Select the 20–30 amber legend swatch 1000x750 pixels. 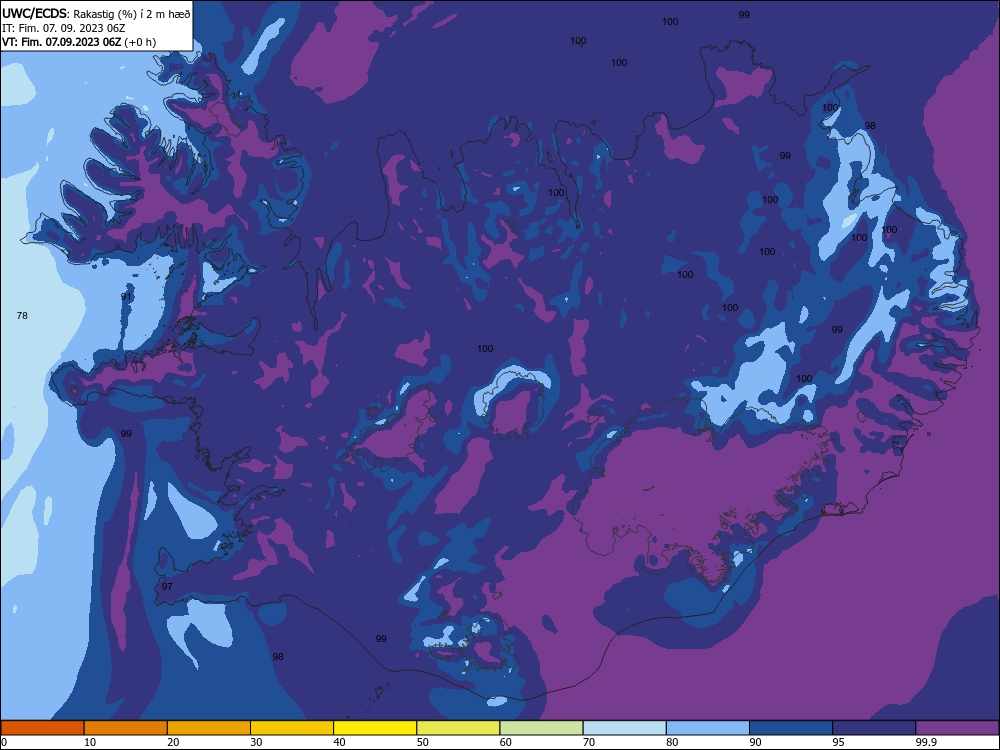pos(209,728)
